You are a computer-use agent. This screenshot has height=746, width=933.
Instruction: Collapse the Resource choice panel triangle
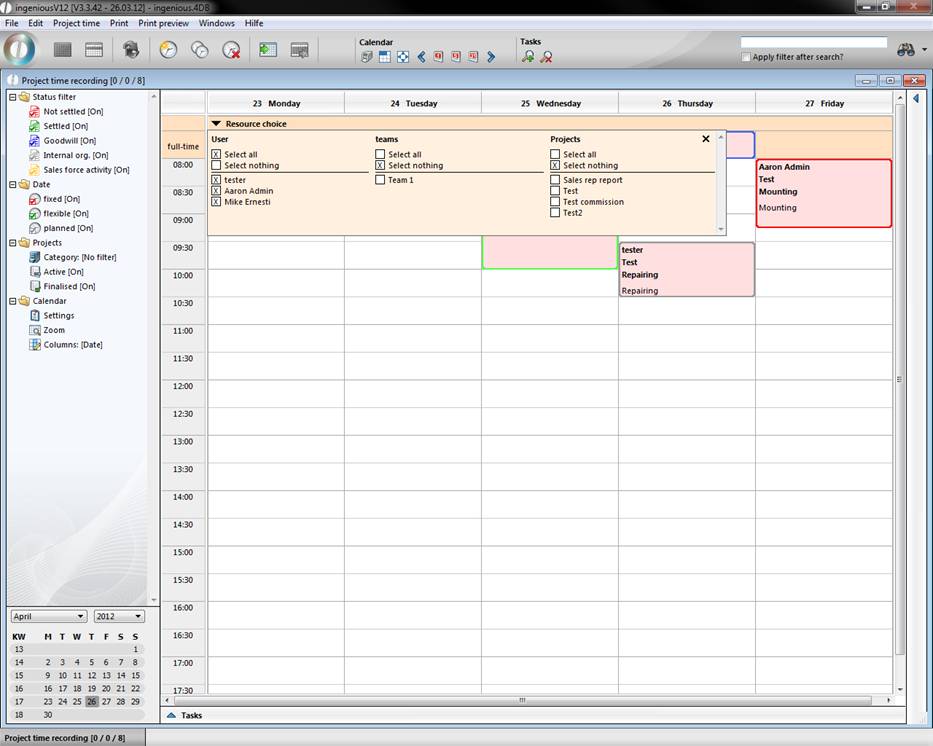(216, 124)
